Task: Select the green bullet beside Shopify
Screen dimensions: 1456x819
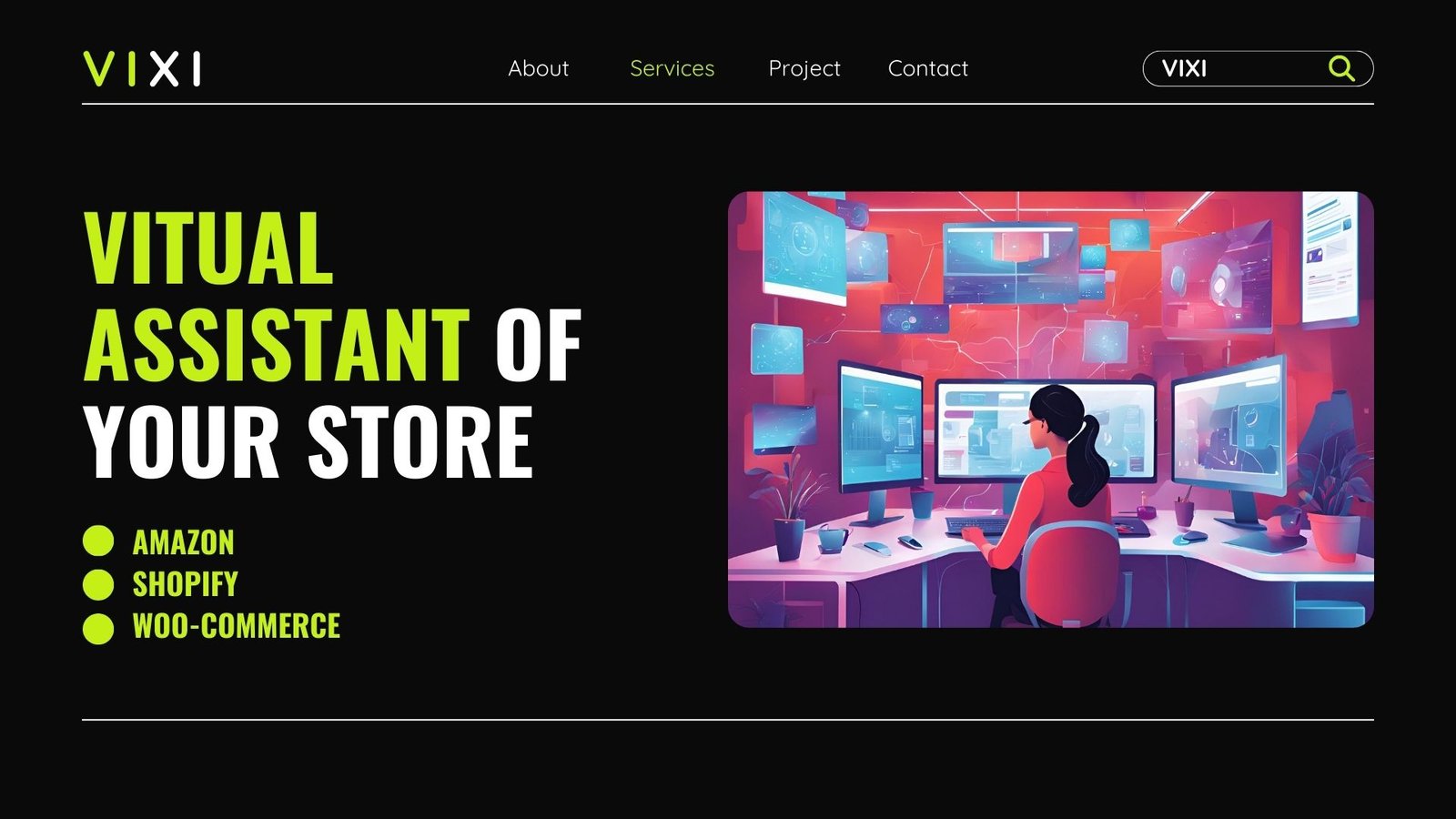Action: pyautogui.click(x=98, y=584)
